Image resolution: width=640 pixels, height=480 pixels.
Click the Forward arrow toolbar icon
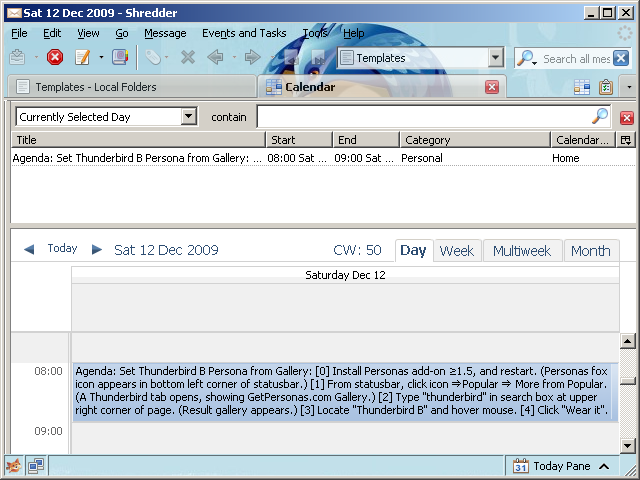click(x=252, y=57)
